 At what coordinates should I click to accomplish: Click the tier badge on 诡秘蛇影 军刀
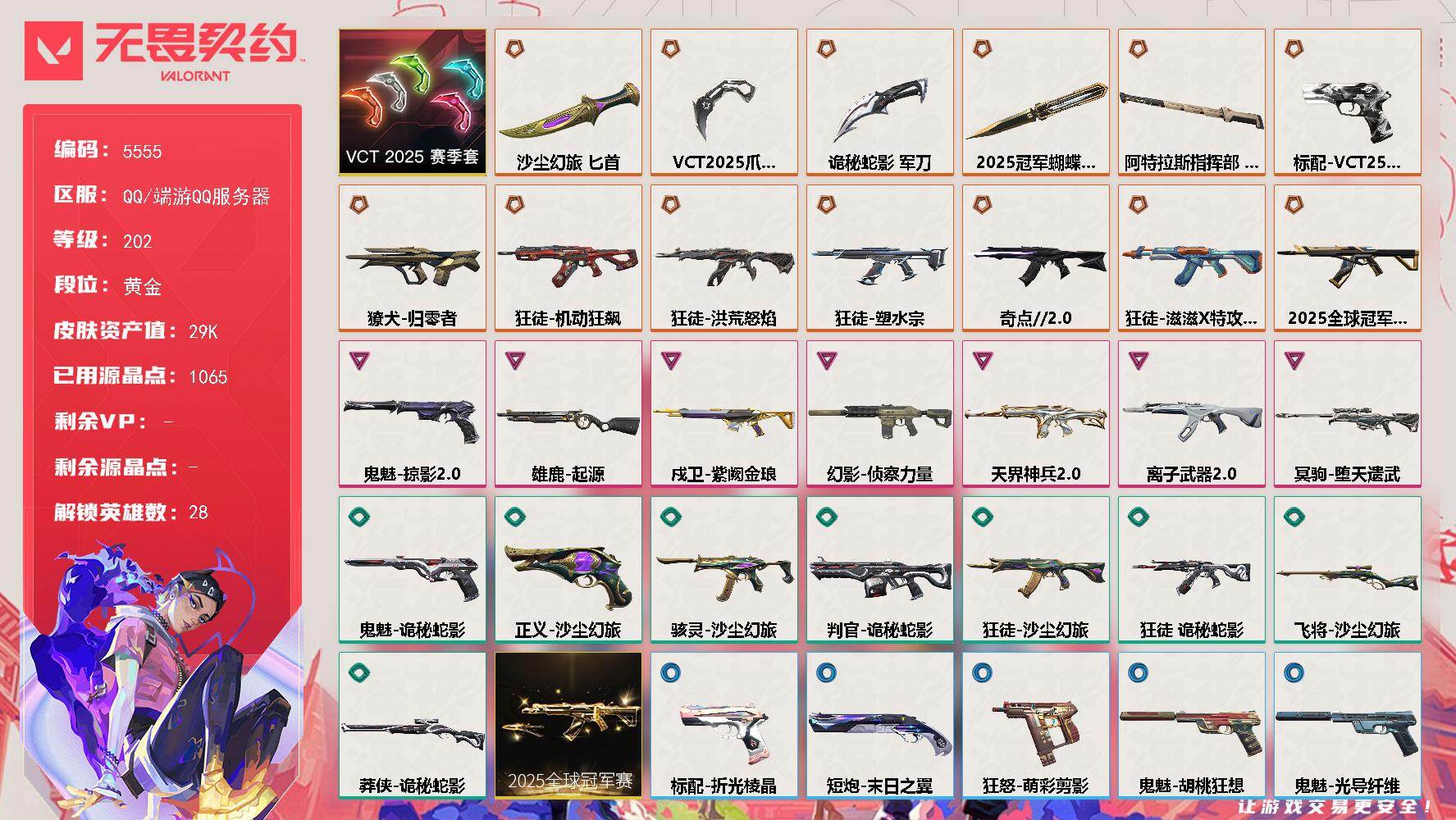coord(827,49)
